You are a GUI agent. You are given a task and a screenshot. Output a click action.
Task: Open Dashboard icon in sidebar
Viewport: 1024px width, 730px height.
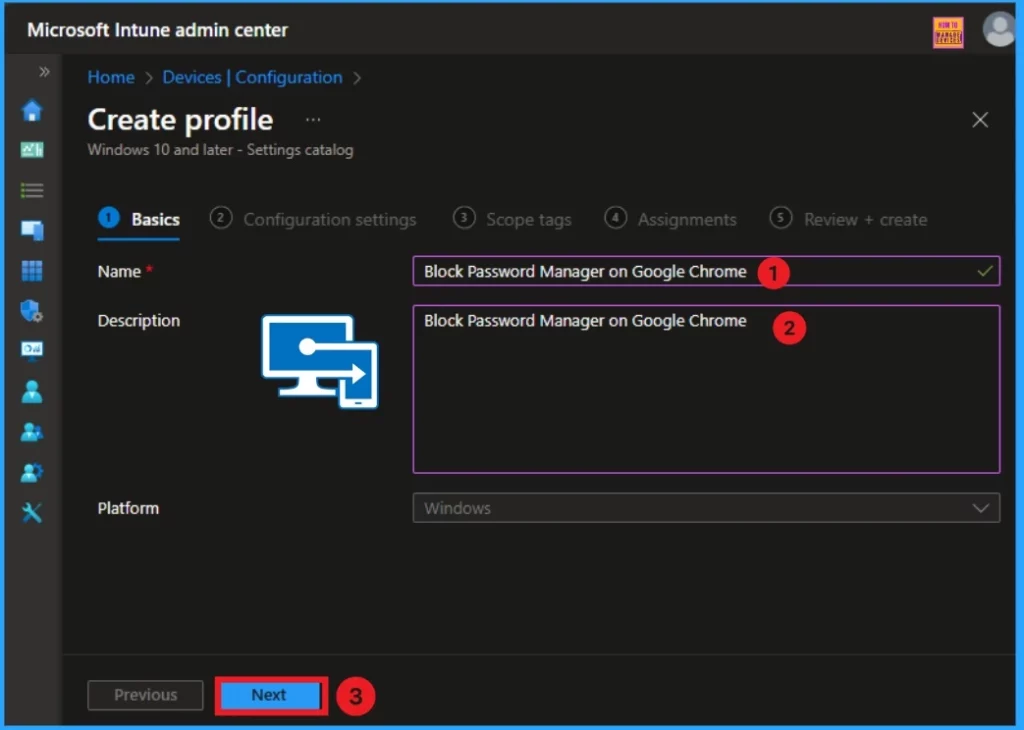[32, 150]
